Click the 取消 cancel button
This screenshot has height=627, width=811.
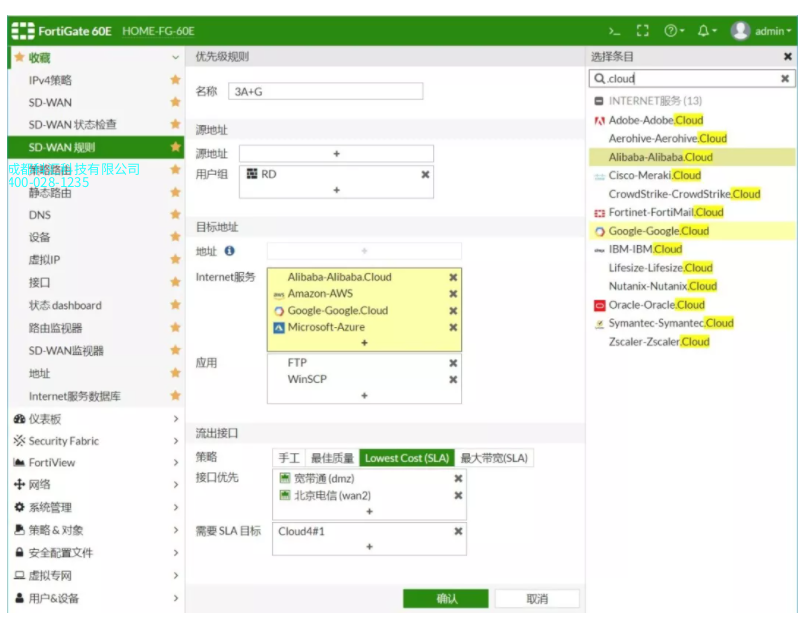click(x=537, y=599)
